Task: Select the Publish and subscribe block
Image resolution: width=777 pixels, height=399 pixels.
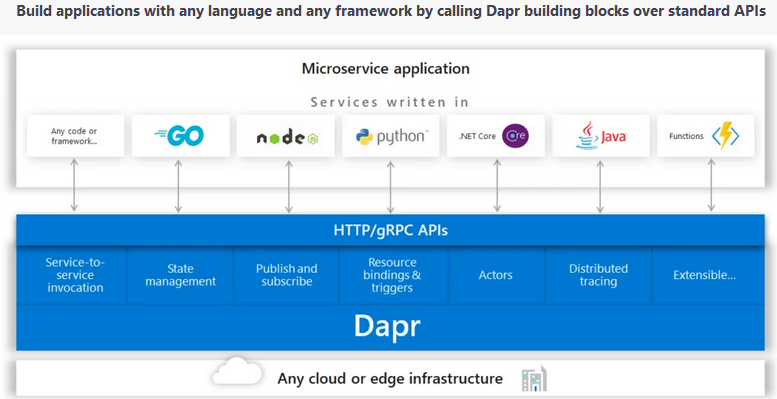Action: click(x=286, y=275)
